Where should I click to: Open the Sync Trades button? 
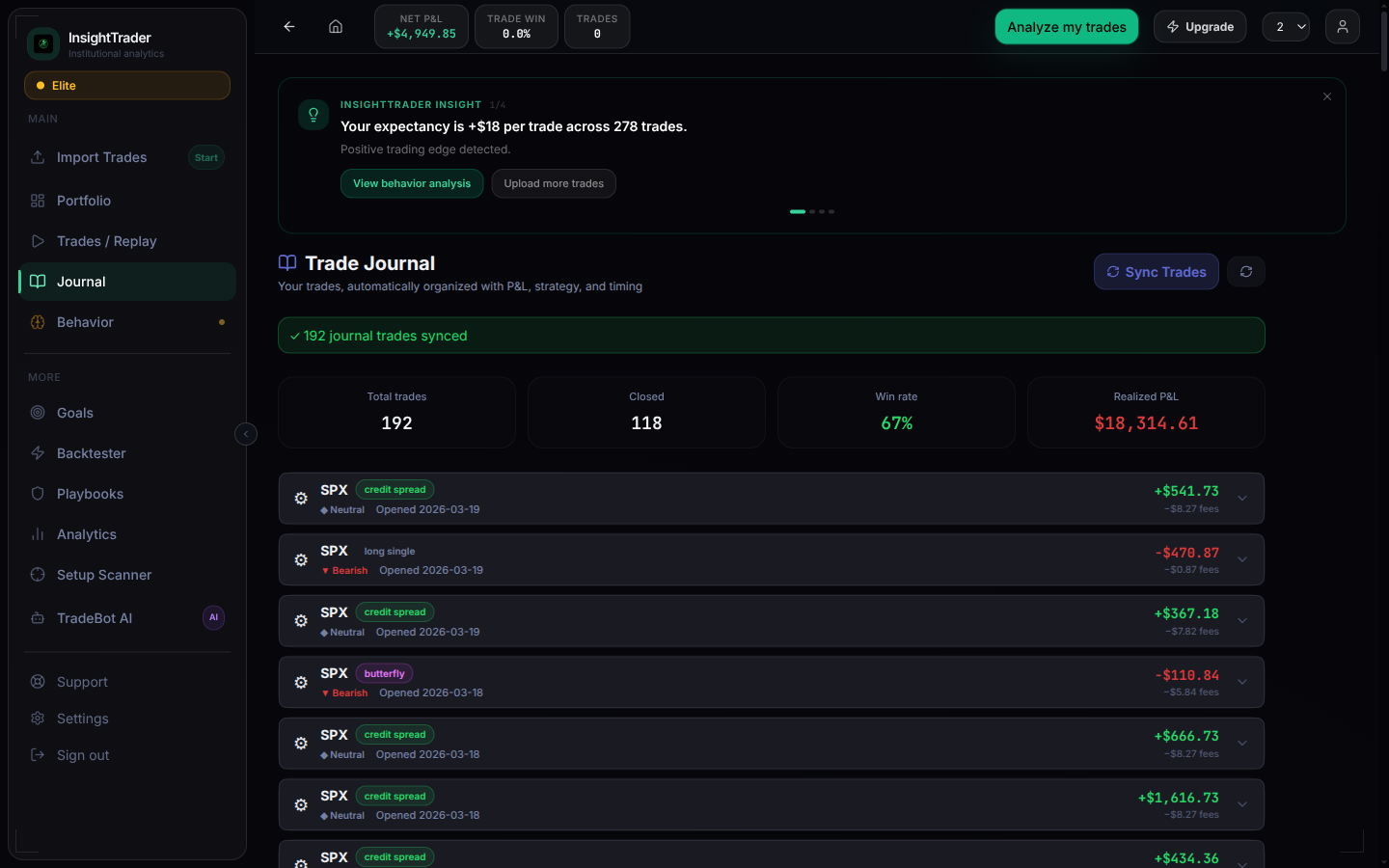coord(1156,271)
